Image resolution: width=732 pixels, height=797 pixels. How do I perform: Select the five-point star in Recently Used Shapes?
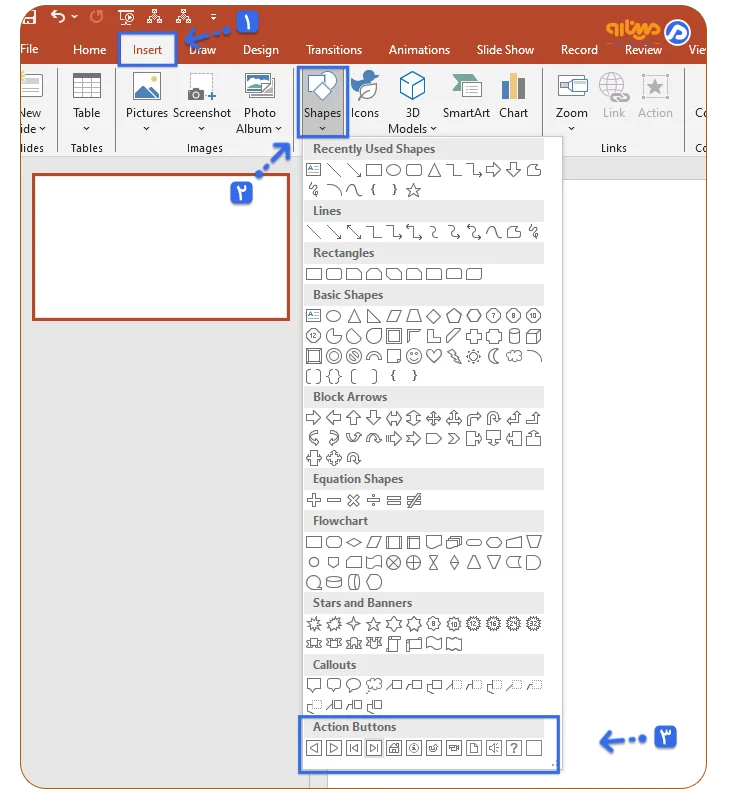click(414, 191)
